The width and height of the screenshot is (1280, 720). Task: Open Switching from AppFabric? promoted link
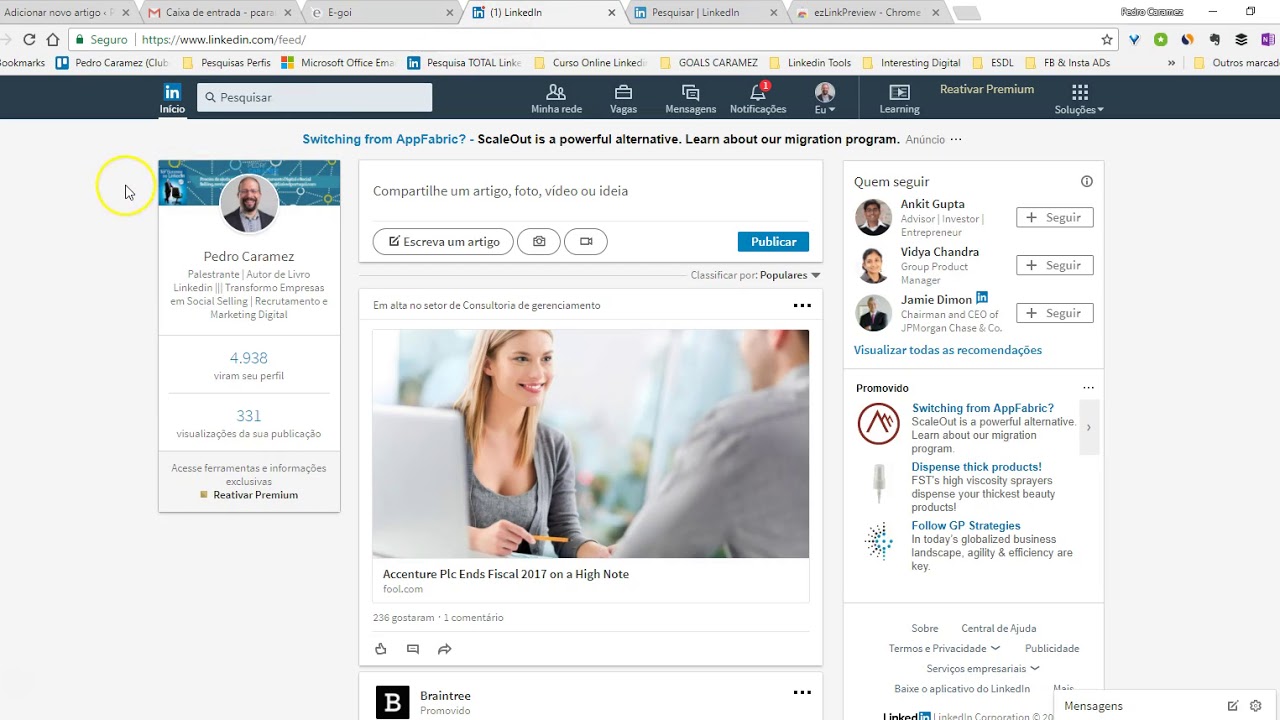click(x=983, y=408)
